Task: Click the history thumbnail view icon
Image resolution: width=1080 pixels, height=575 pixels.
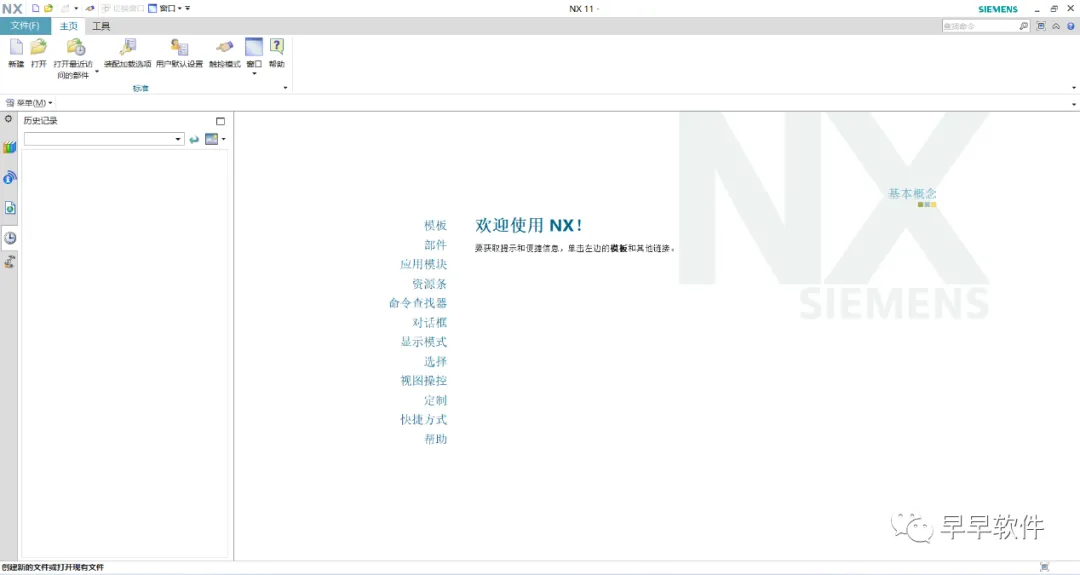Action: 211,139
